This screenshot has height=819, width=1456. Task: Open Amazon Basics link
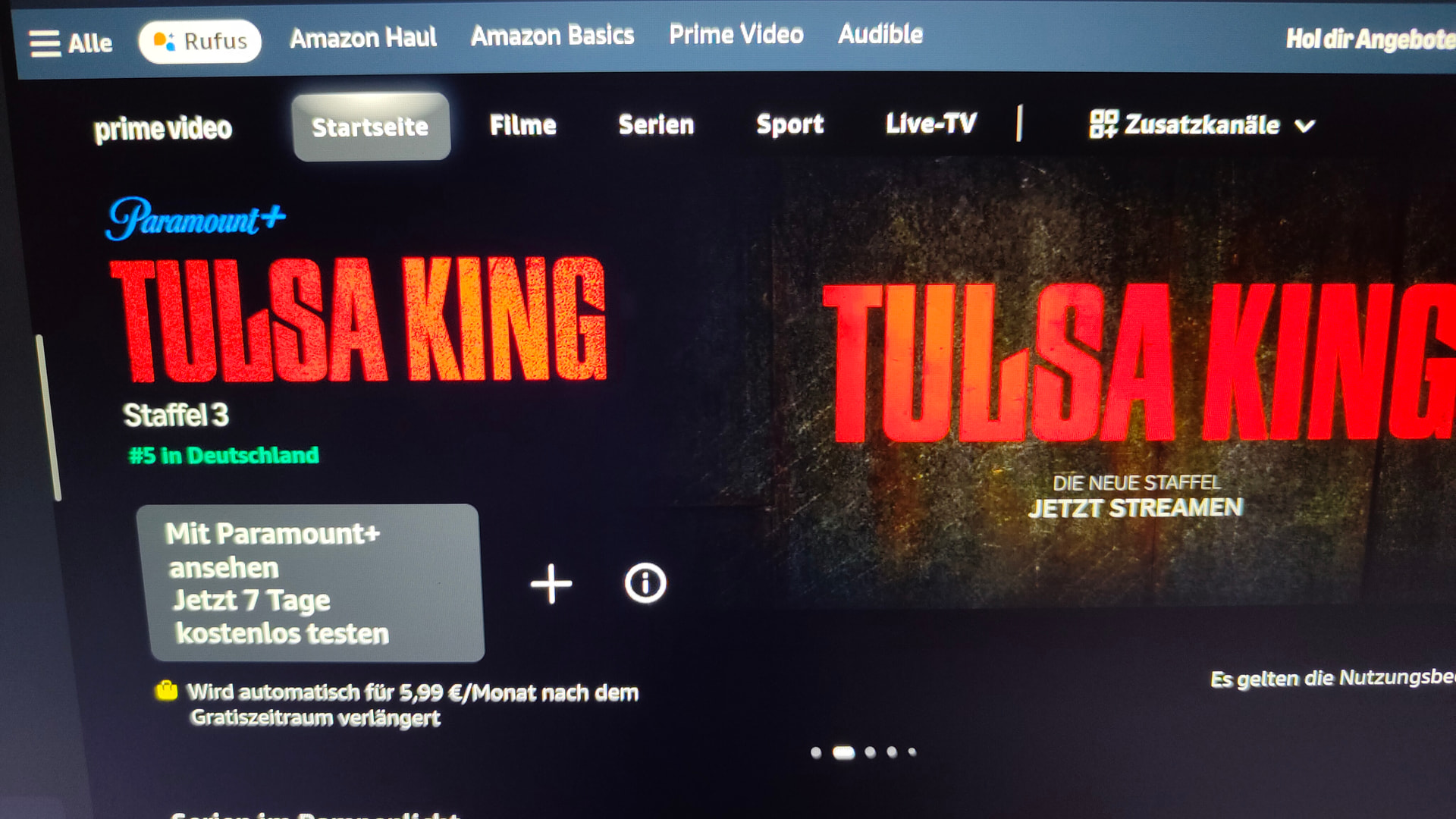tap(552, 36)
